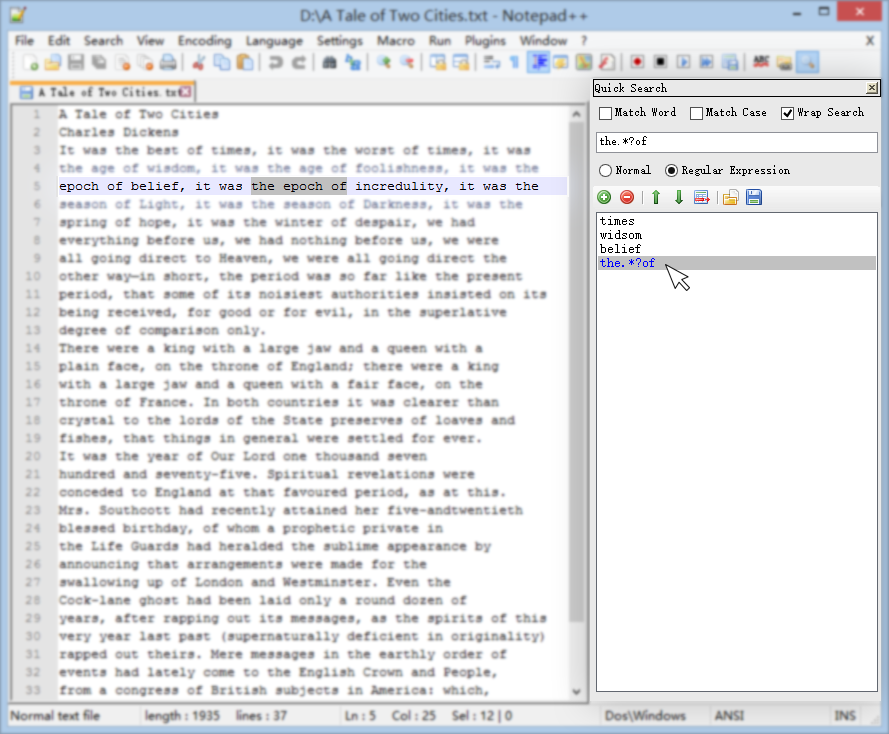
Task: Save all open files
Action: pyautogui.click(x=97, y=62)
